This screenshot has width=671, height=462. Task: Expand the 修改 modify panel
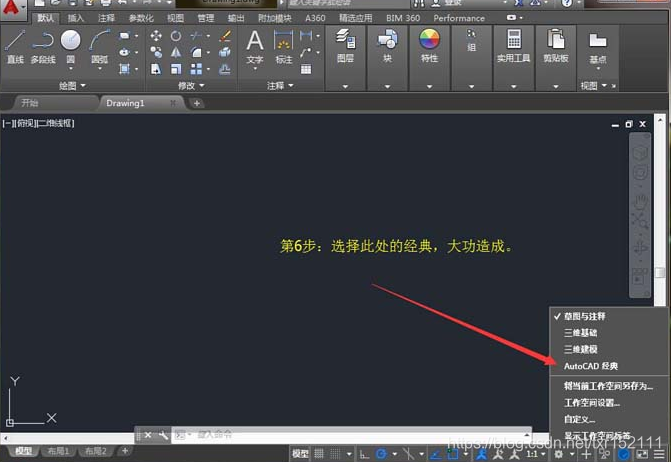[x=191, y=86]
